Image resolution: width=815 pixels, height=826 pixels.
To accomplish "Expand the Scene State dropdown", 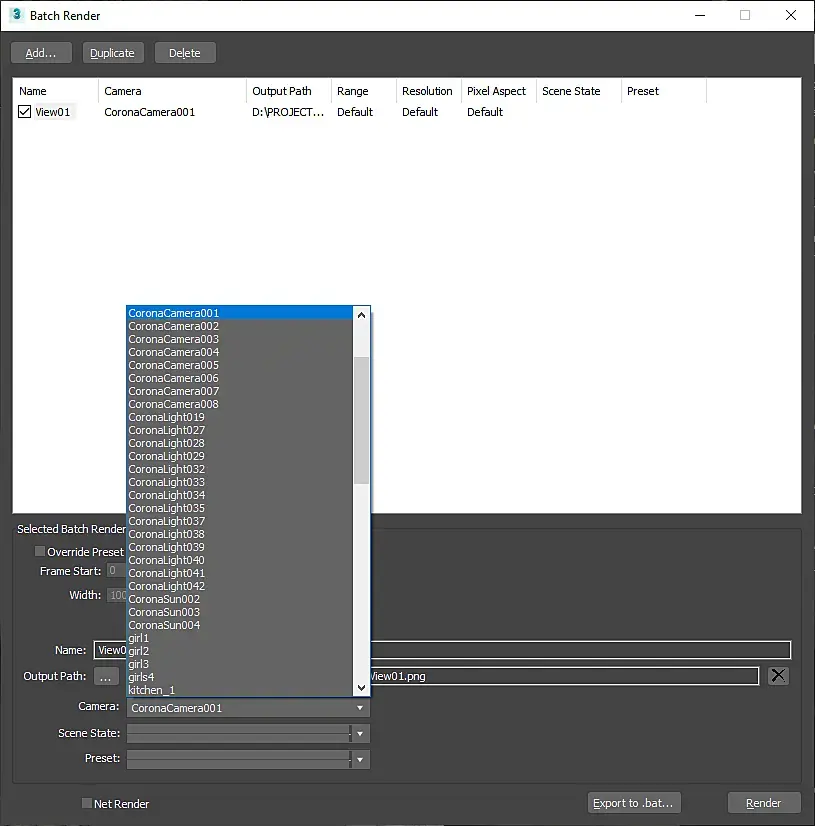I will coord(360,734).
